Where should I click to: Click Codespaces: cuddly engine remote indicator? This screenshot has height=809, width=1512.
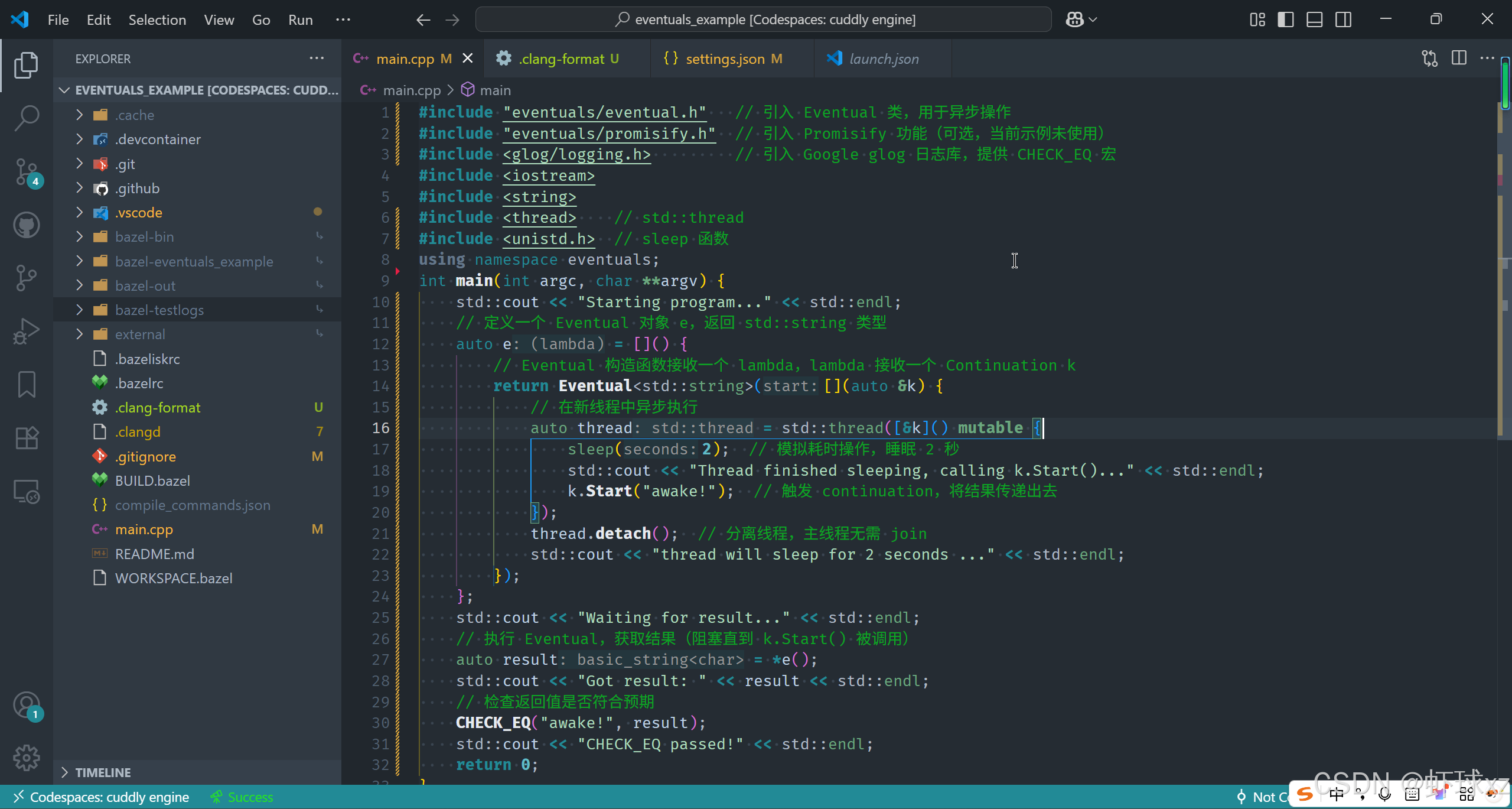[x=100, y=797]
